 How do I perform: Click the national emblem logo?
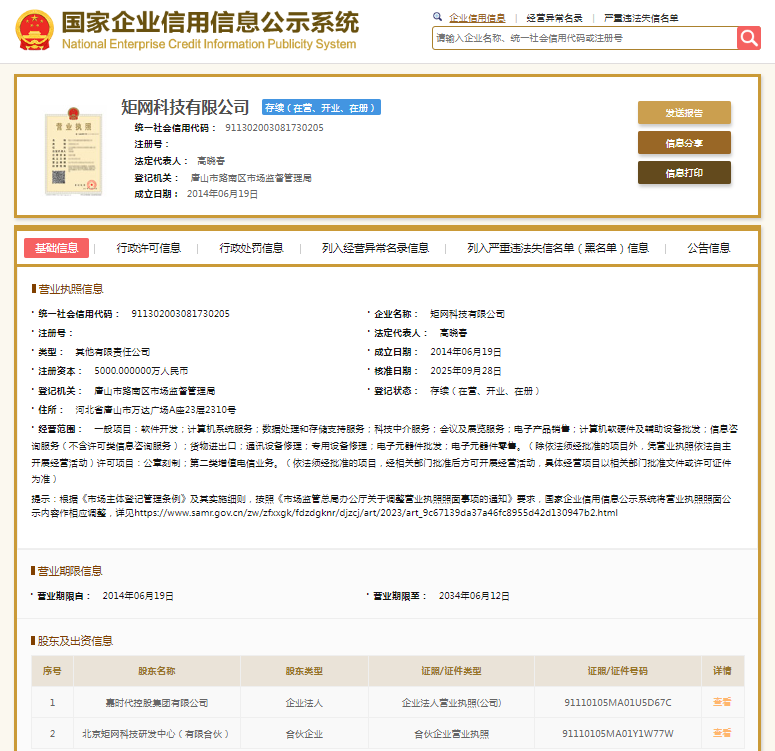[x=35, y=31]
